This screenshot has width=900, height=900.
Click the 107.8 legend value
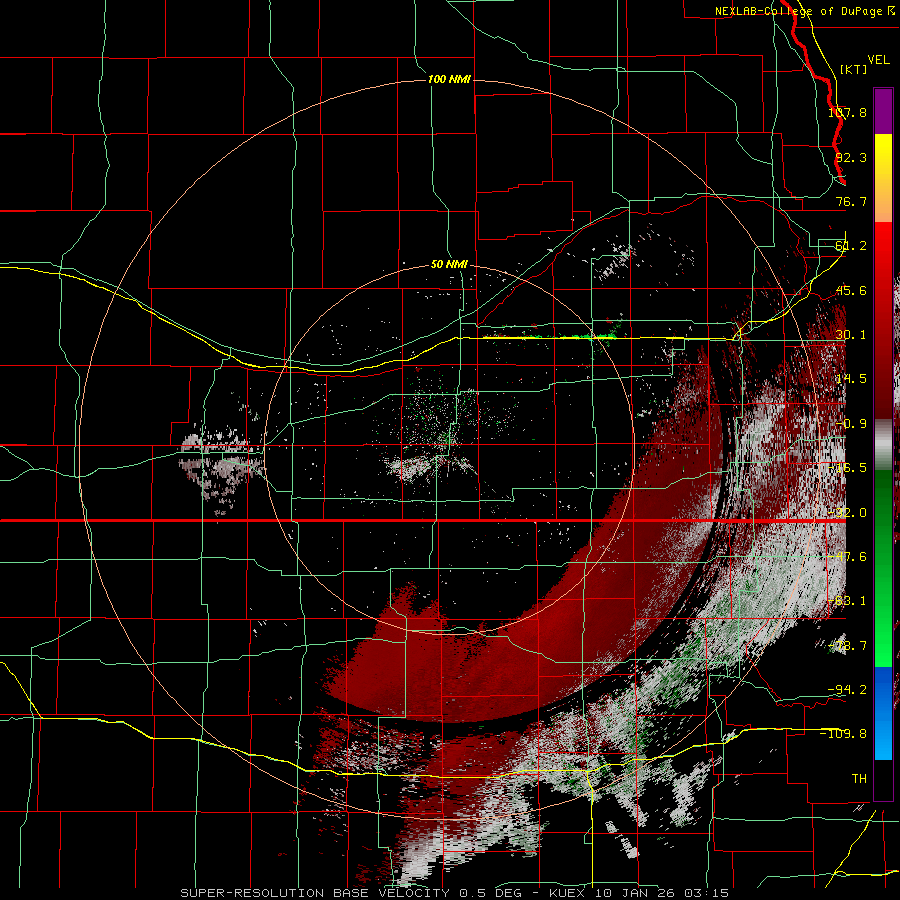point(847,112)
